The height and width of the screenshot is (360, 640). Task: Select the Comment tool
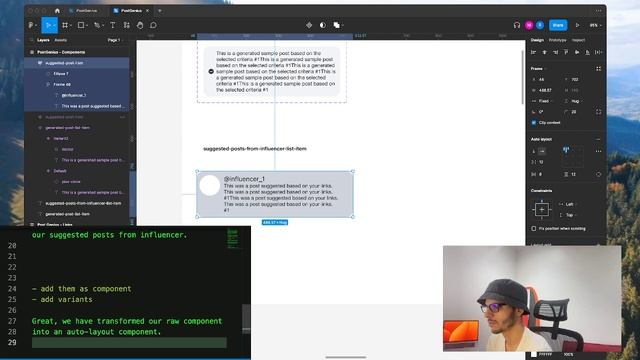click(x=153, y=25)
